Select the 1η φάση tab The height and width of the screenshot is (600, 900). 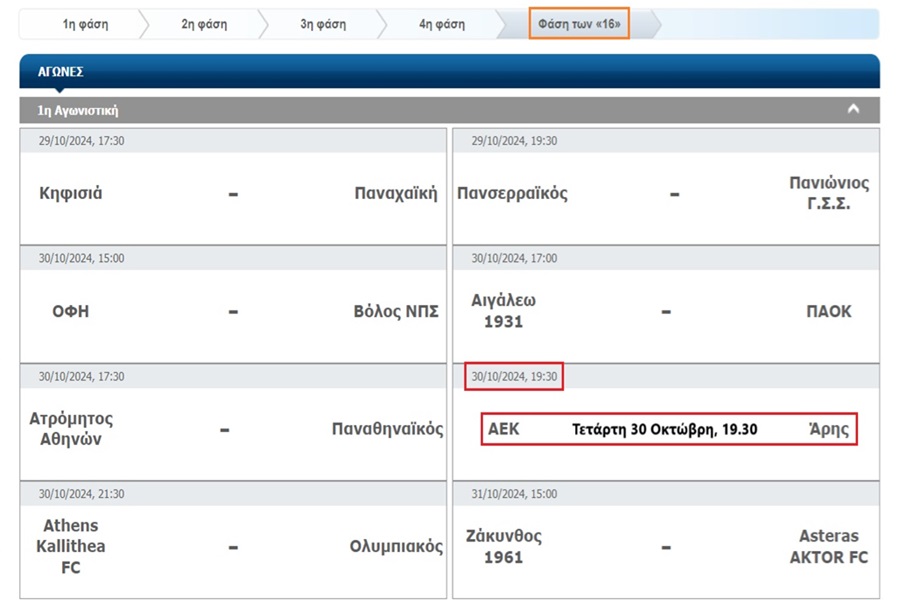[85, 24]
